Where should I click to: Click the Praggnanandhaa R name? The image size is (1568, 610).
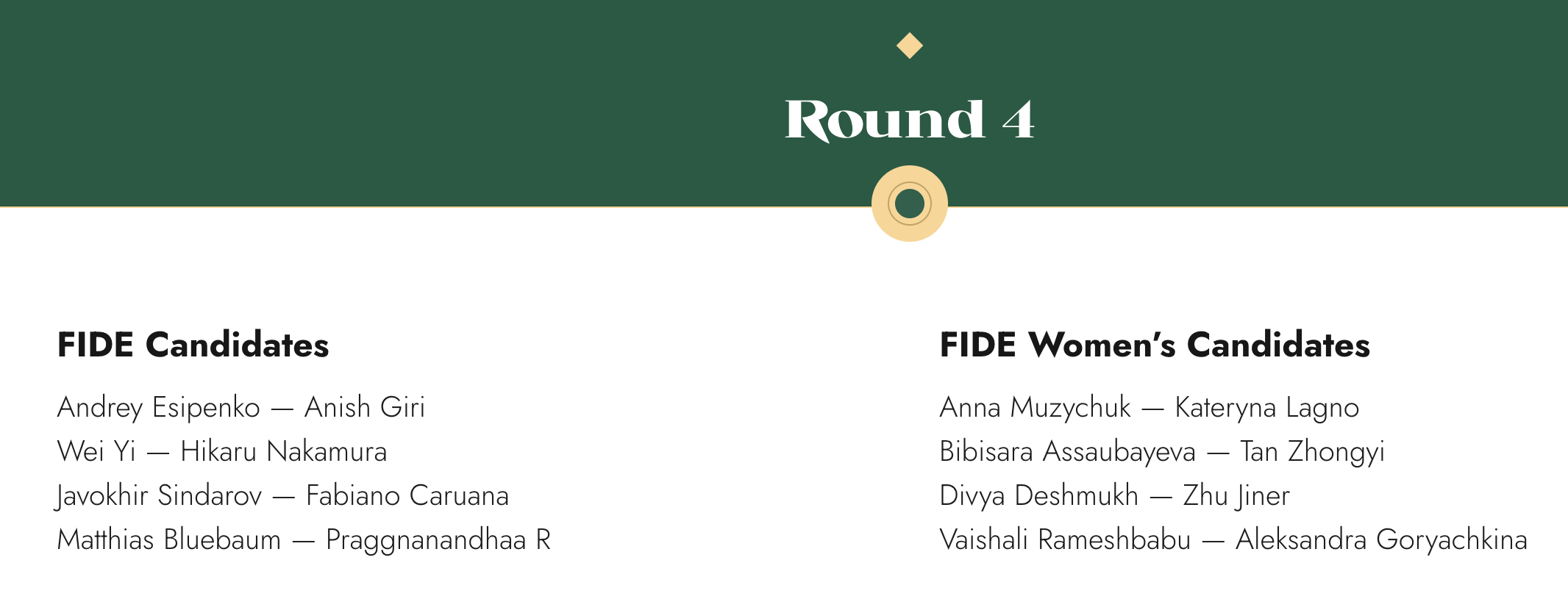[x=438, y=540]
